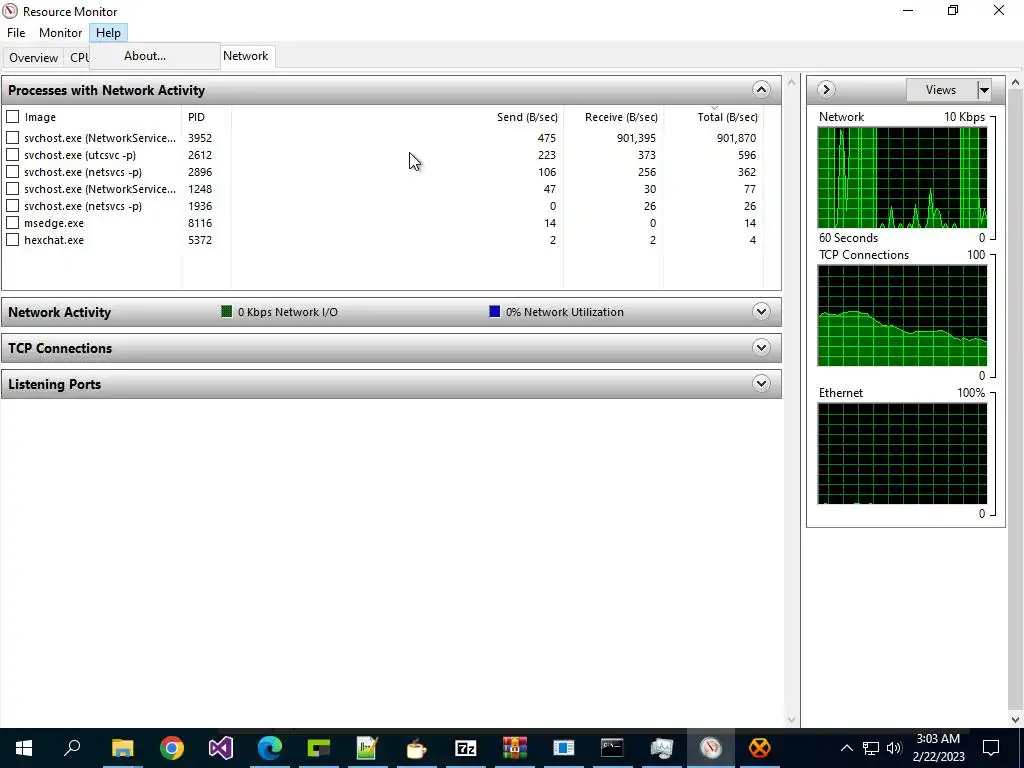1024x768 pixels.
Task: Open the orange X taskbar app
Action: (760, 748)
